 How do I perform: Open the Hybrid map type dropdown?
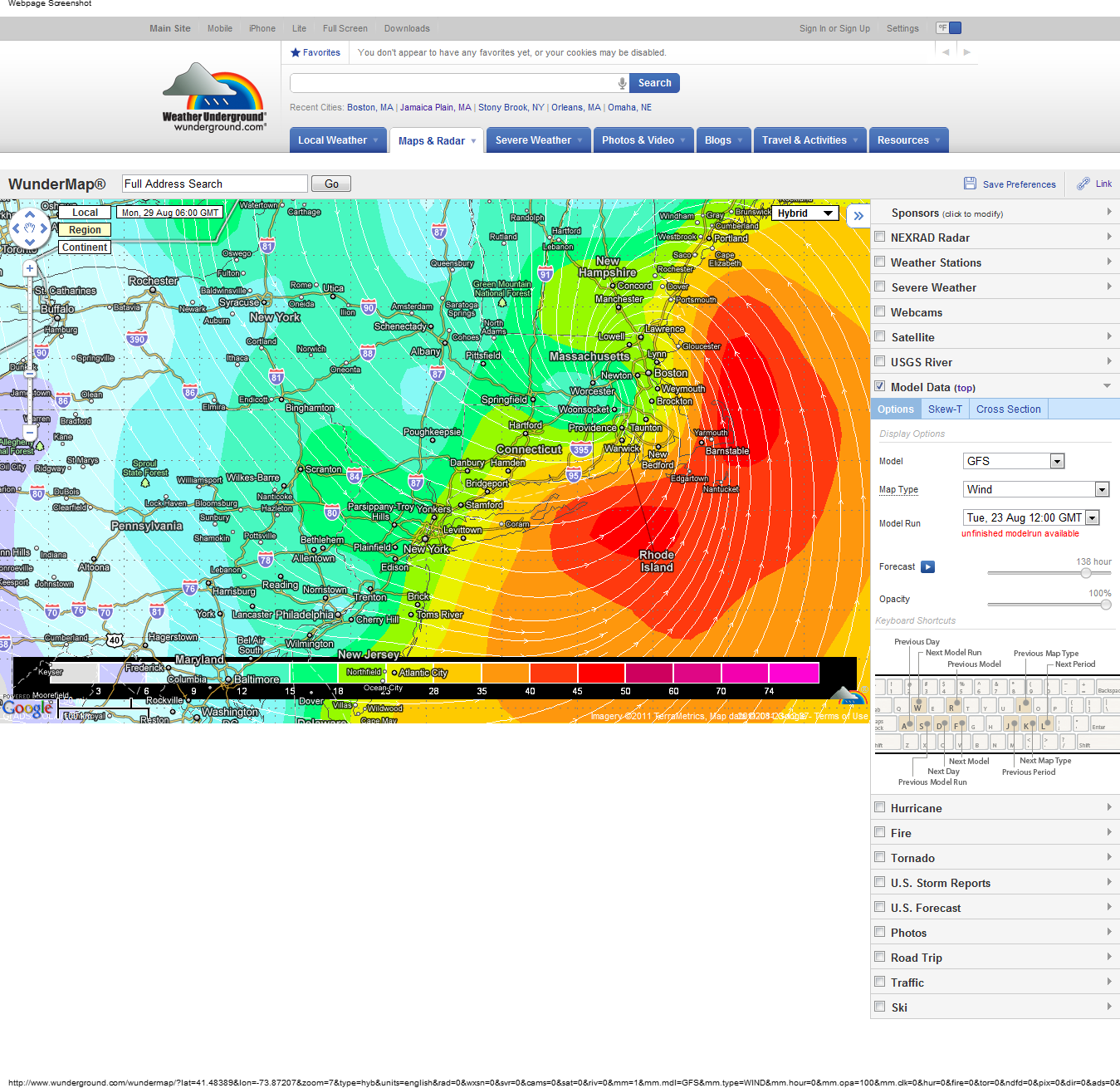(806, 213)
